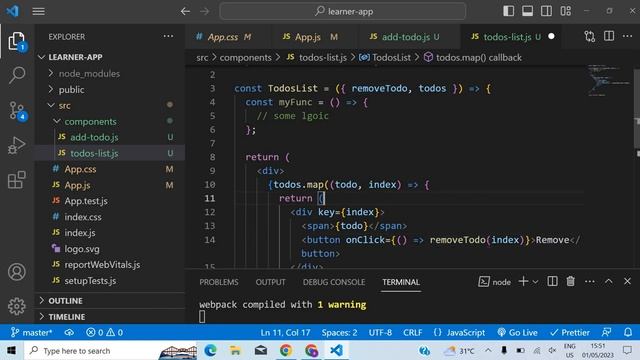Collapse the components folder

110,121
